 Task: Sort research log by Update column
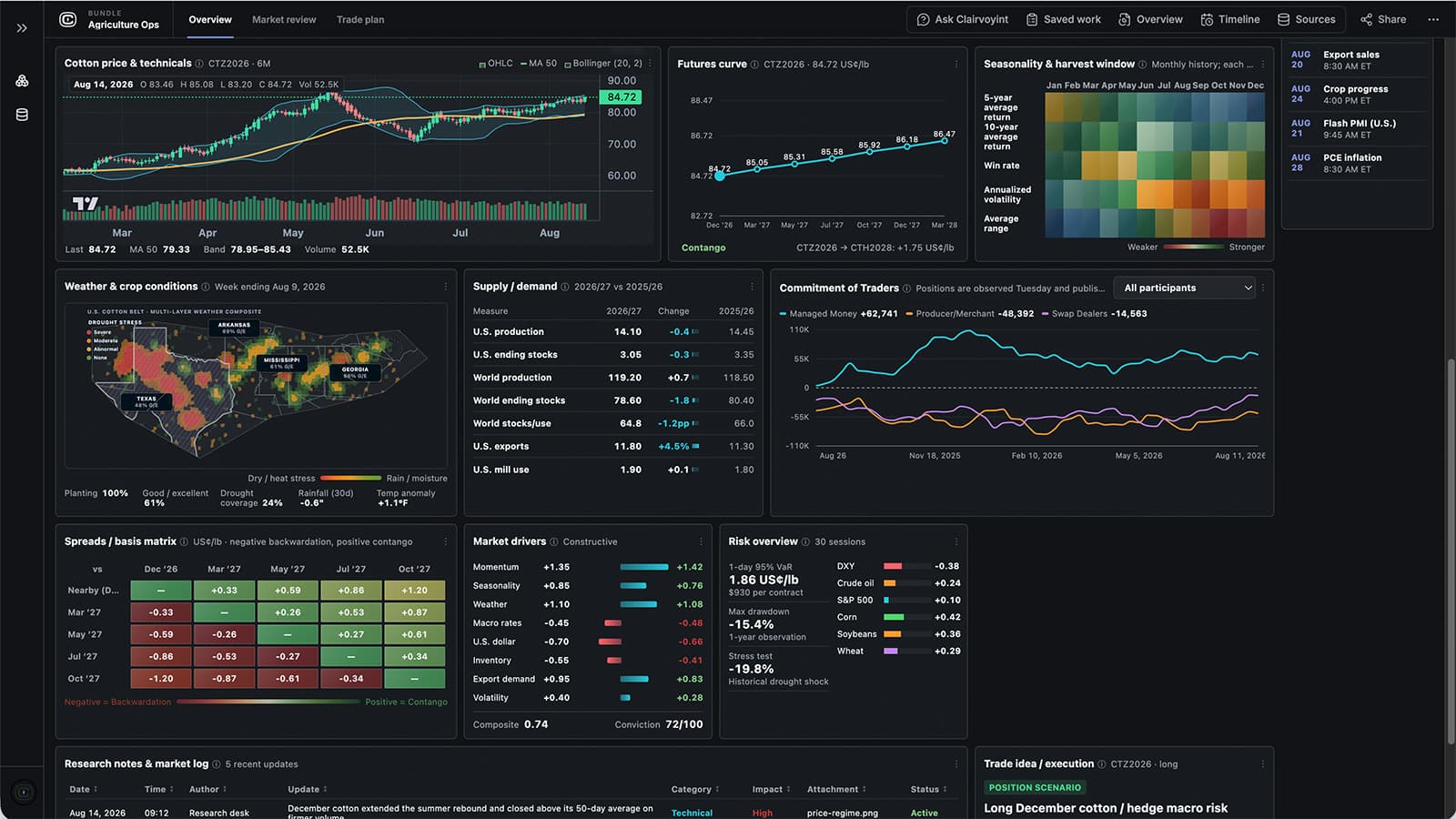[308, 789]
